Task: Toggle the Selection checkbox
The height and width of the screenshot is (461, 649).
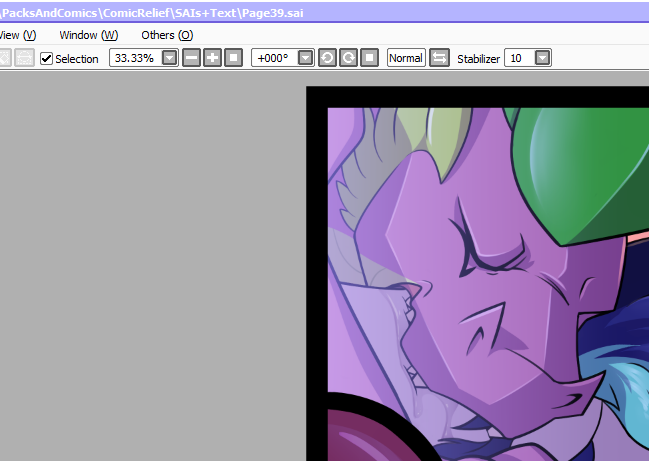Action: (x=46, y=58)
